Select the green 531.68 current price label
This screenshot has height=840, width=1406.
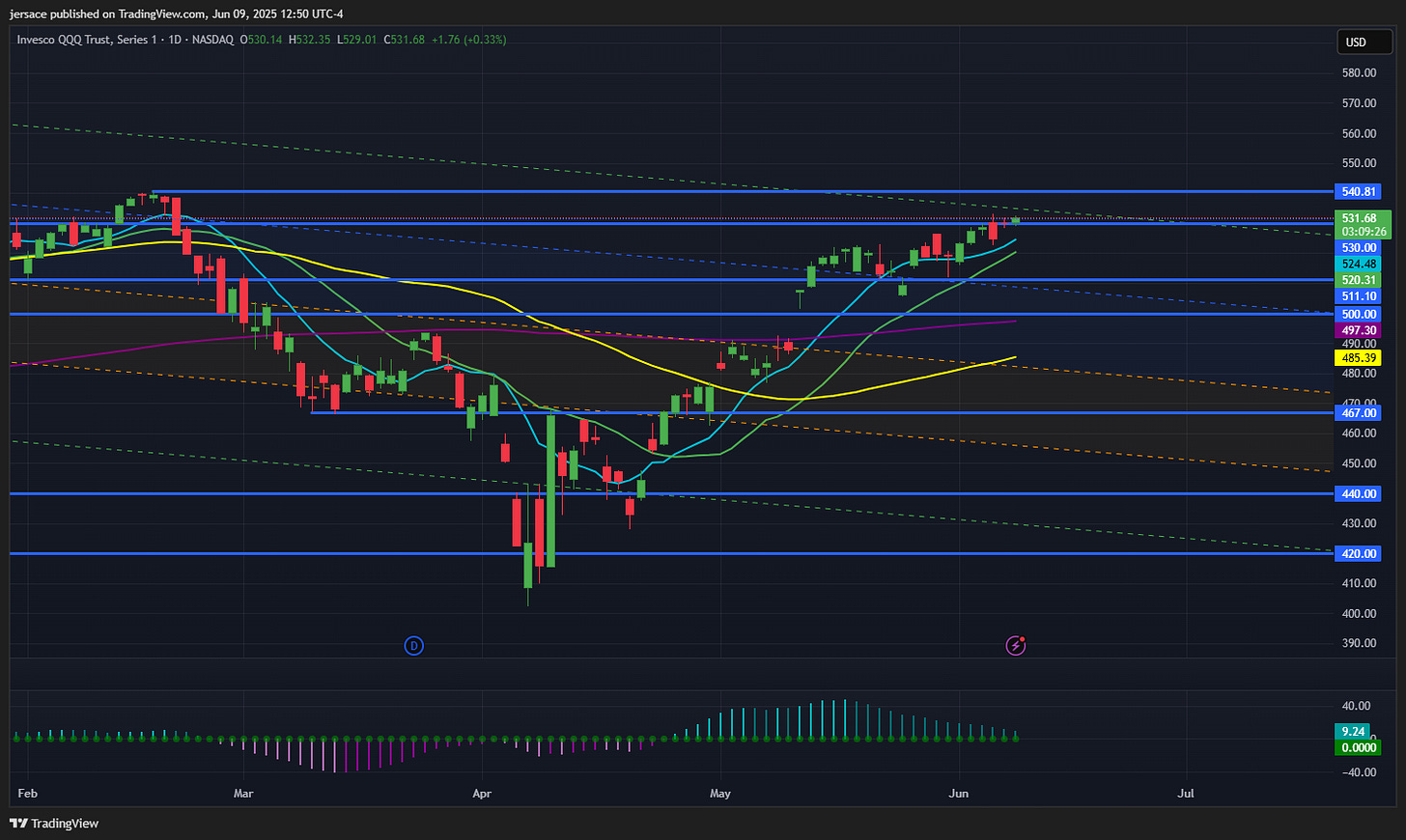tap(1361, 218)
